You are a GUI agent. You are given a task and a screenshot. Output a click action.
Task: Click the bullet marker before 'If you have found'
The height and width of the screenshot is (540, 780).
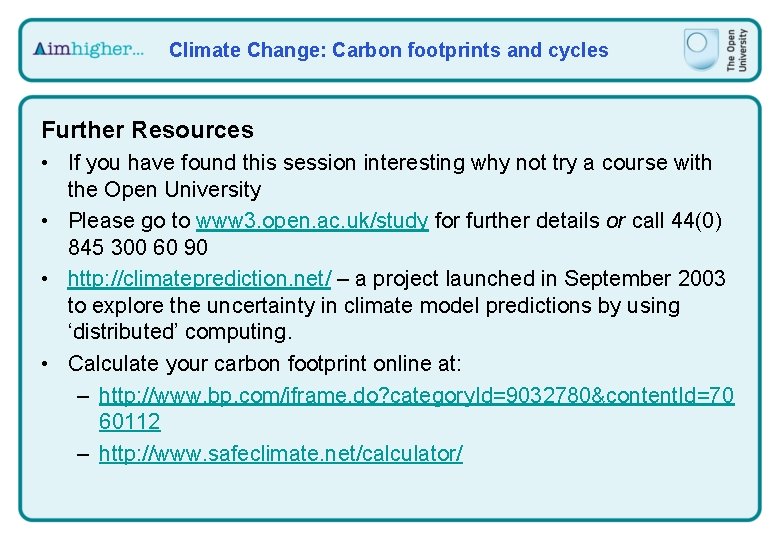(x=45, y=163)
